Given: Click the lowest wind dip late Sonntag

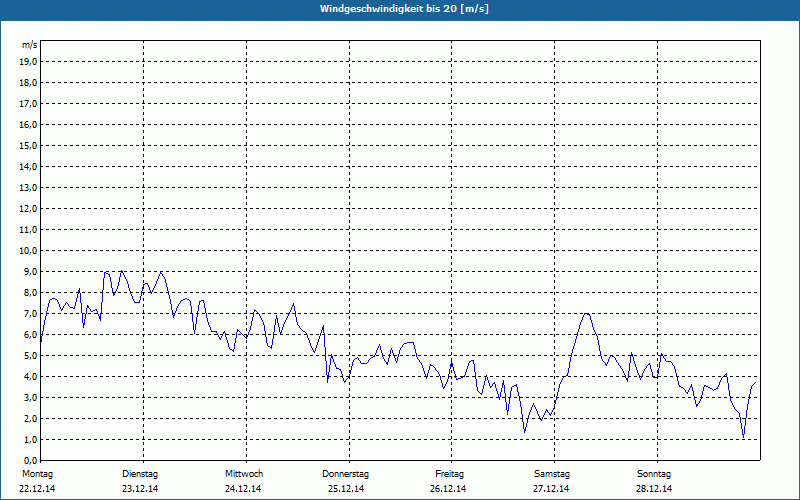Looking at the screenshot, I should coord(744,437).
